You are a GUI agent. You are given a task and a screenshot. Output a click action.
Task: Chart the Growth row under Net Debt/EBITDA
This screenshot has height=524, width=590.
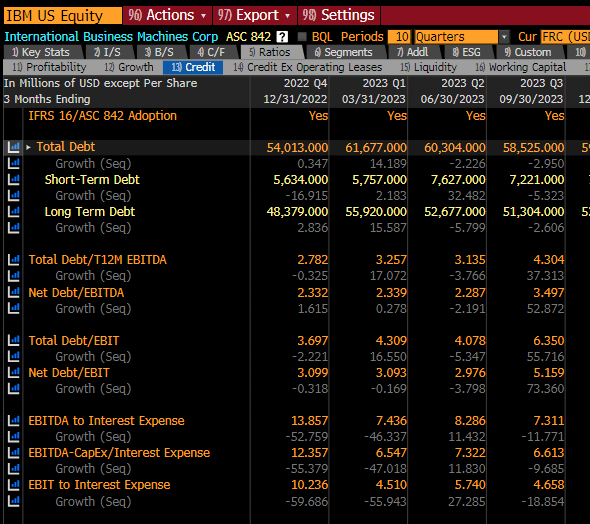coord(14,308)
